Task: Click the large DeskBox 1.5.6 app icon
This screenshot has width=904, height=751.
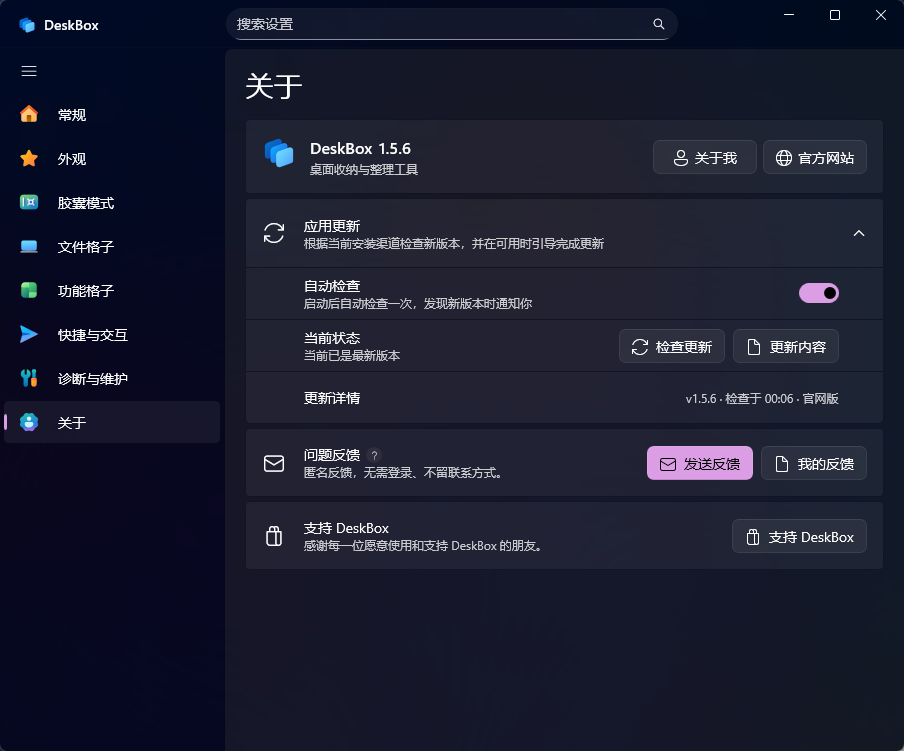Action: click(x=279, y=153)
